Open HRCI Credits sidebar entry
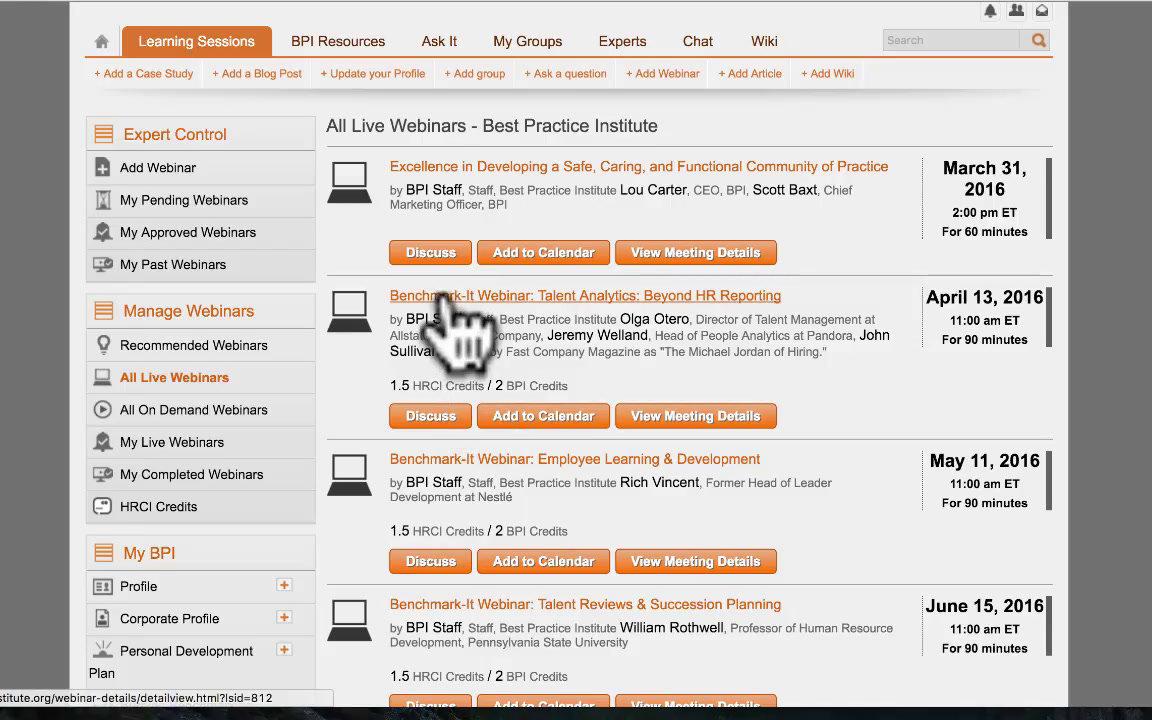 [201, 506]
